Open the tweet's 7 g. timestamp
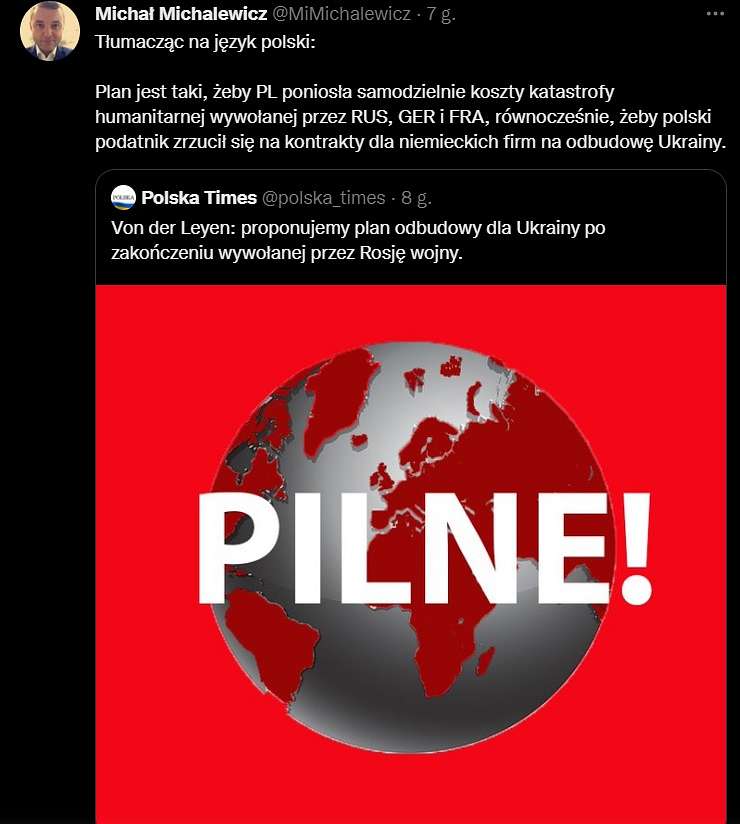Image resolution: width=740 pixels, height=824 pixels. click(441, 14)
